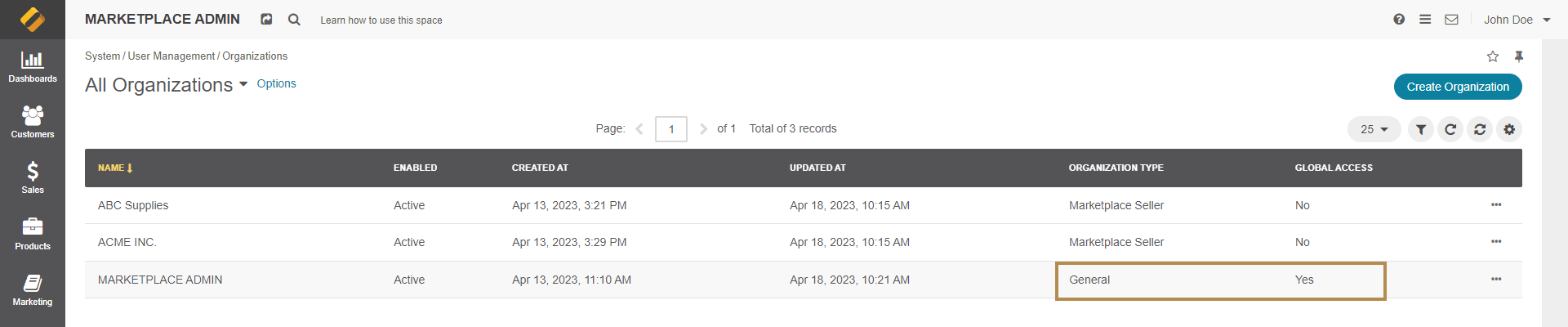The image size is (1568, 327).
Task: Open the grid settings gear icon
Action: pos(1509,129)
